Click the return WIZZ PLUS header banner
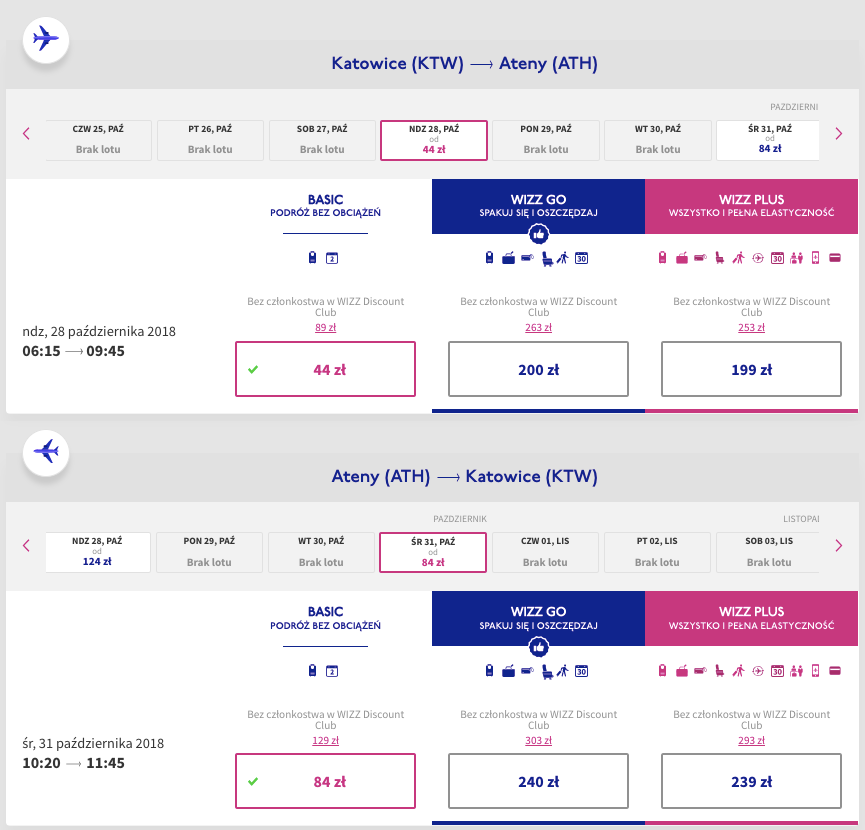The height and width of the screenshot is (830, 865). [751, 618]
